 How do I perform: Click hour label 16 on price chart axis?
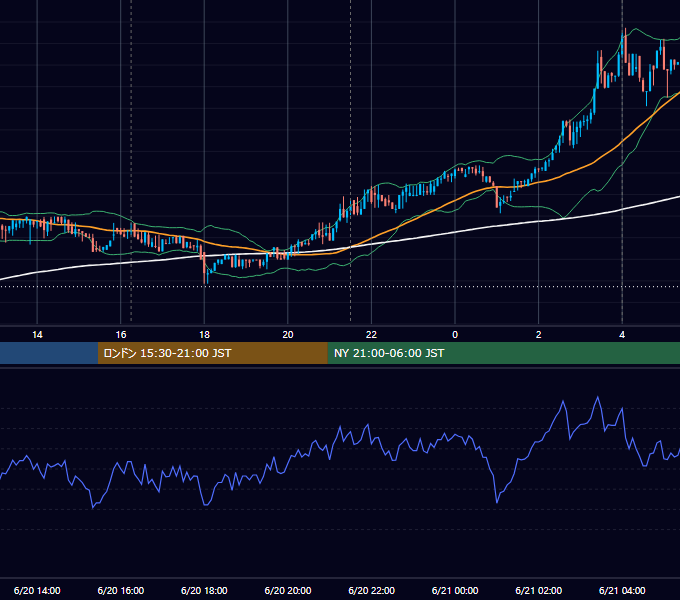[121, 335]
